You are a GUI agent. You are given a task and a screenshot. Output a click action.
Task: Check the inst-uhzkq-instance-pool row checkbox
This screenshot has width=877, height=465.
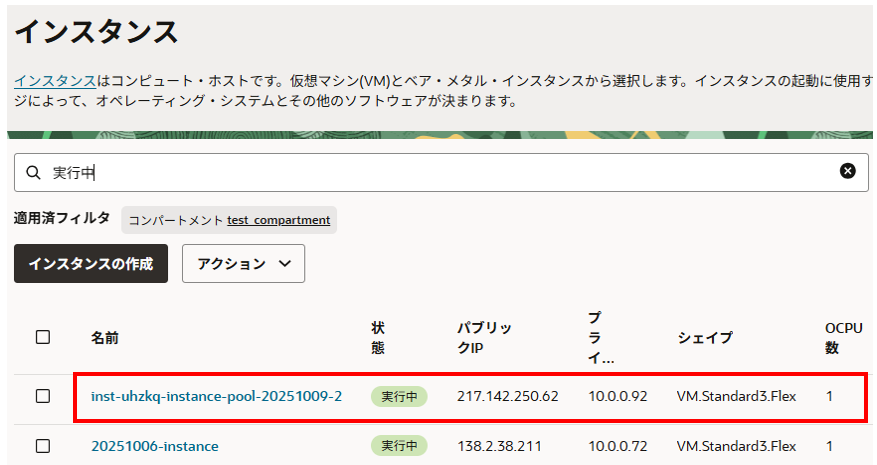[x=43, y=396]
